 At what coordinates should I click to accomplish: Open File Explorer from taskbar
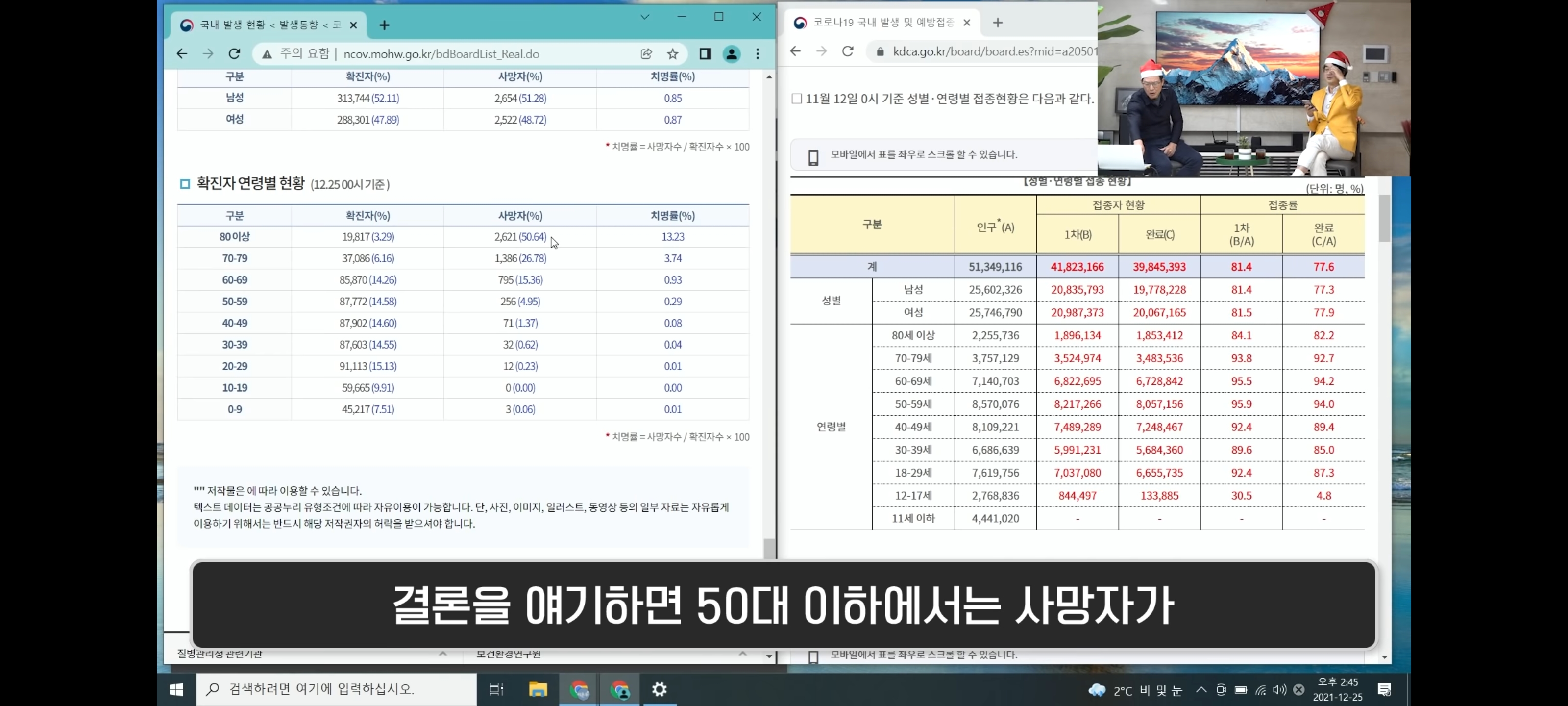click(538, 689)
